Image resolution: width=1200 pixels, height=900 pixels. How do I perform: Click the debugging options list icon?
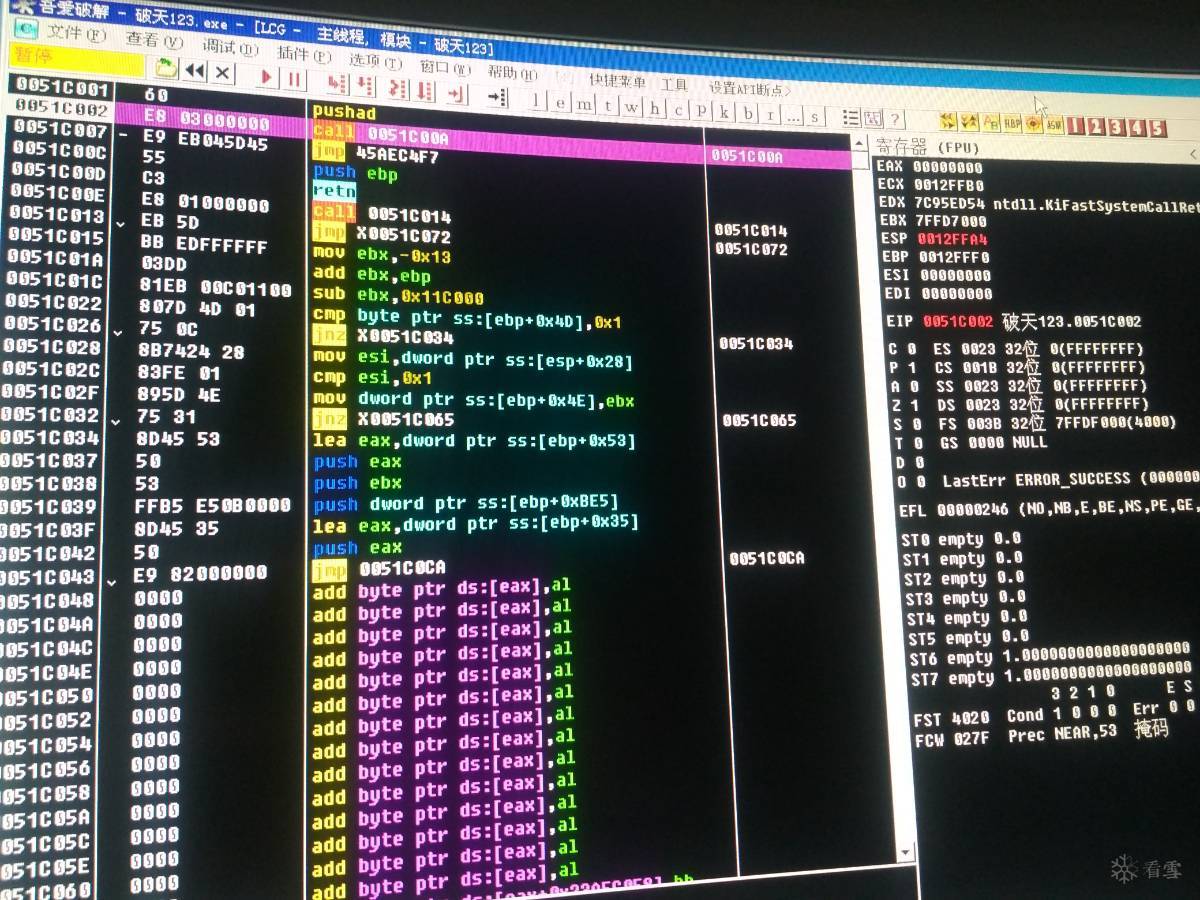click(851, 118)
